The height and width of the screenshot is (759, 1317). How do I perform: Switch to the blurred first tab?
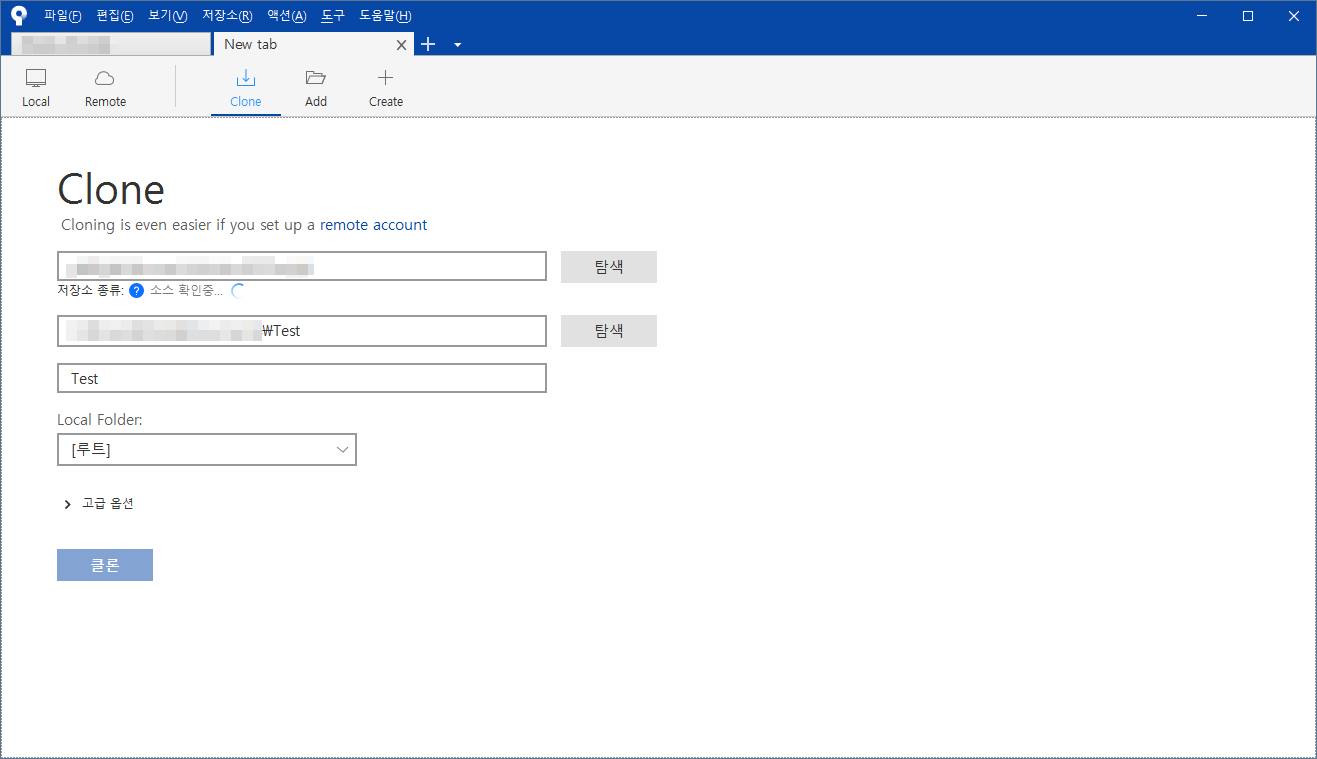pos(111,44)
